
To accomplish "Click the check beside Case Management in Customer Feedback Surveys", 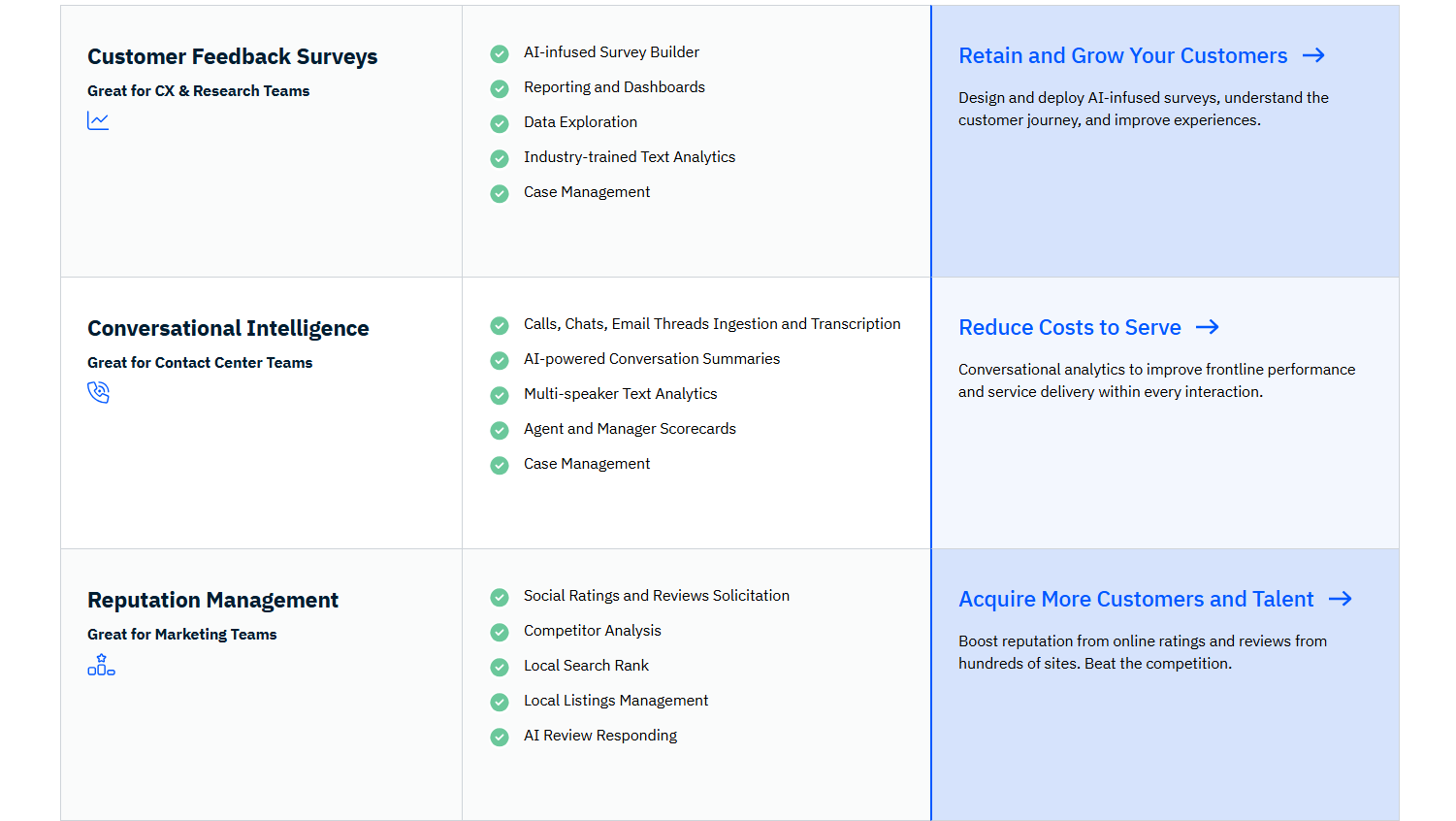I will click(x=500, y=193).
